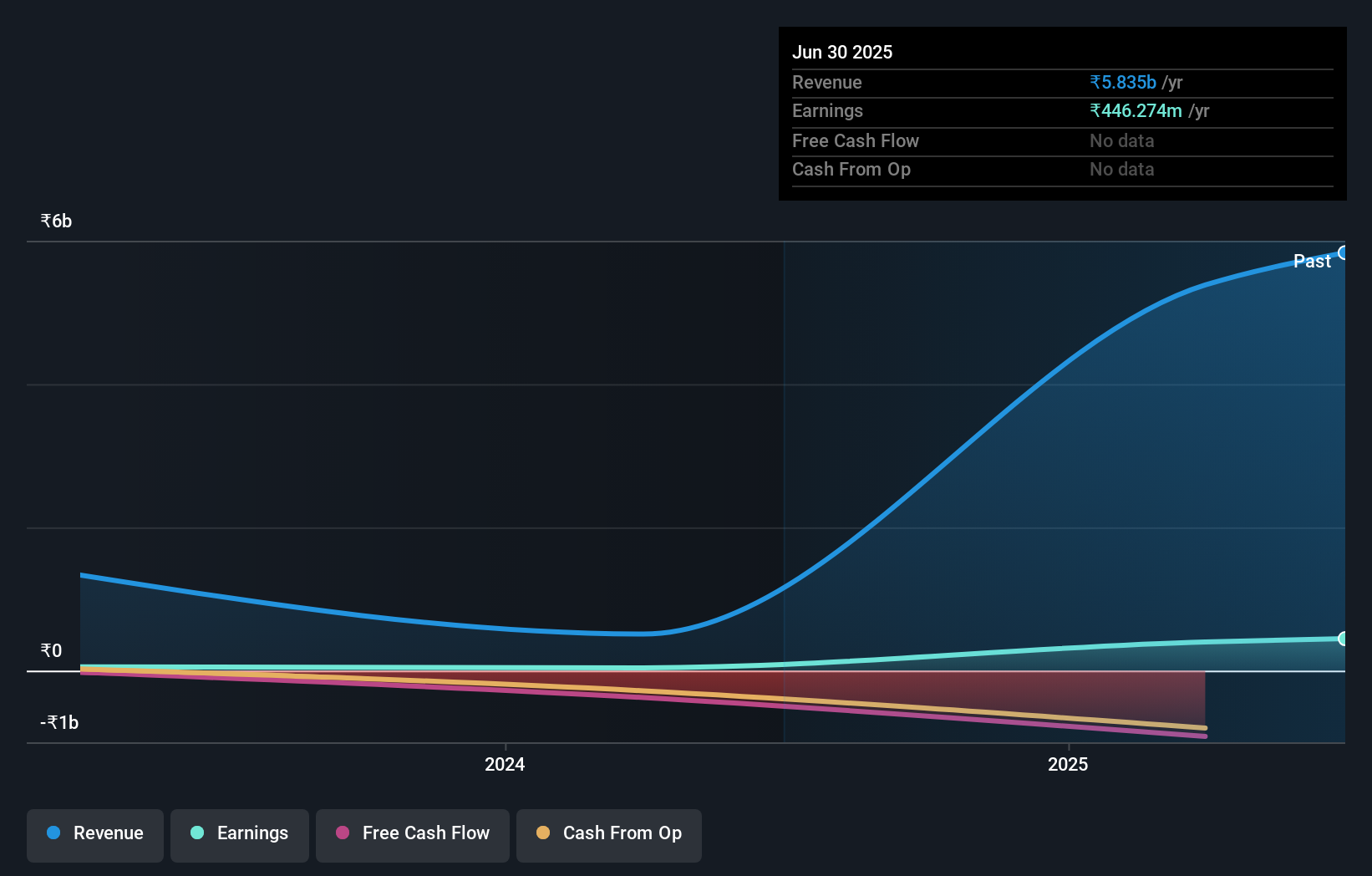Click the blue Revenue dot in legend
The image size is (1372, 876).
(53, 833)
